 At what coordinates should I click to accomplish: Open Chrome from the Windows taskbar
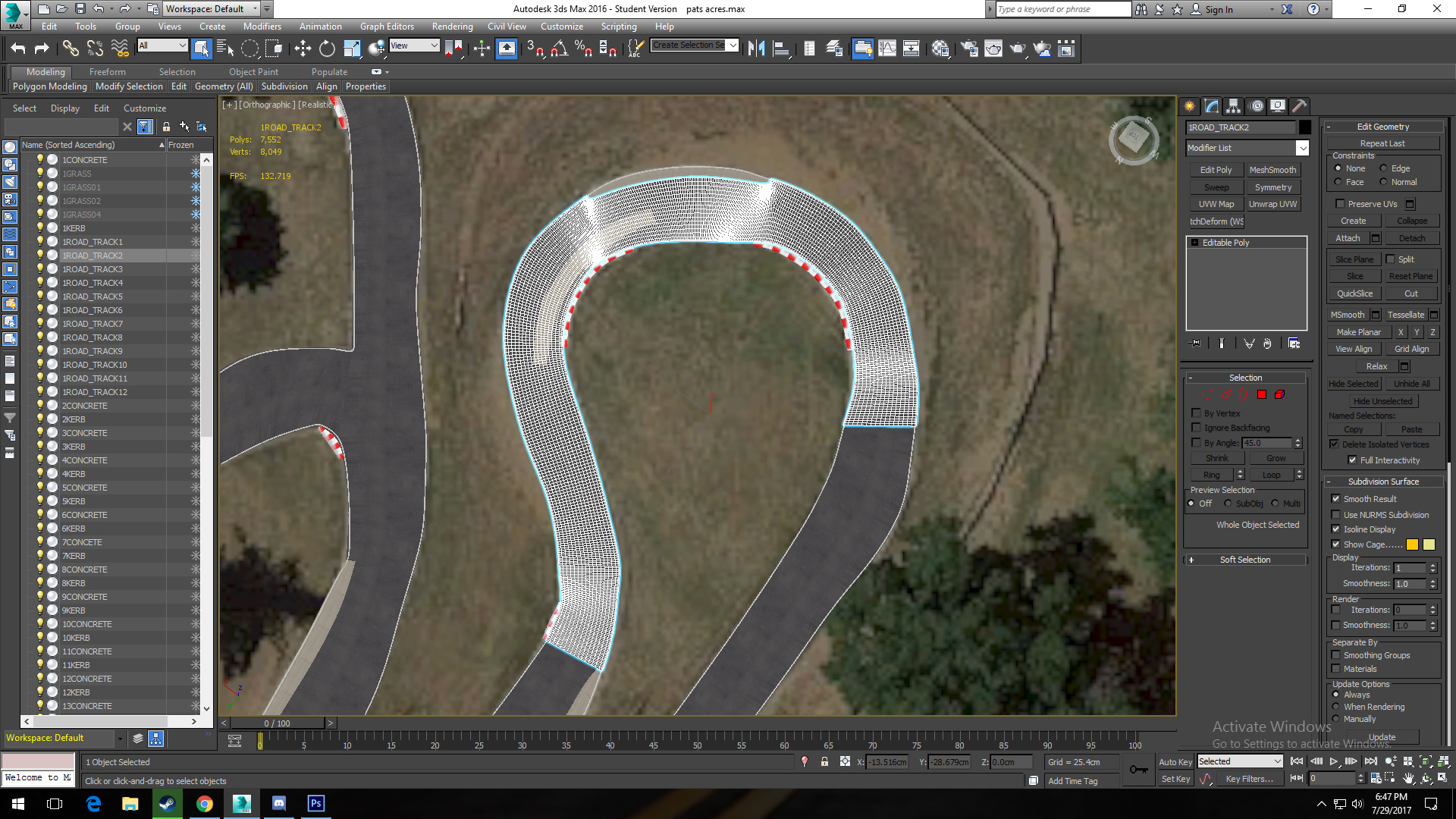pos(205,804)
